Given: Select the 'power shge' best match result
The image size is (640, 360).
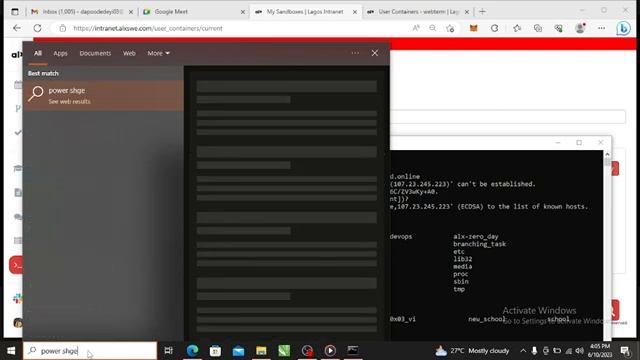Looking at the screenshot, I should 103,96.
